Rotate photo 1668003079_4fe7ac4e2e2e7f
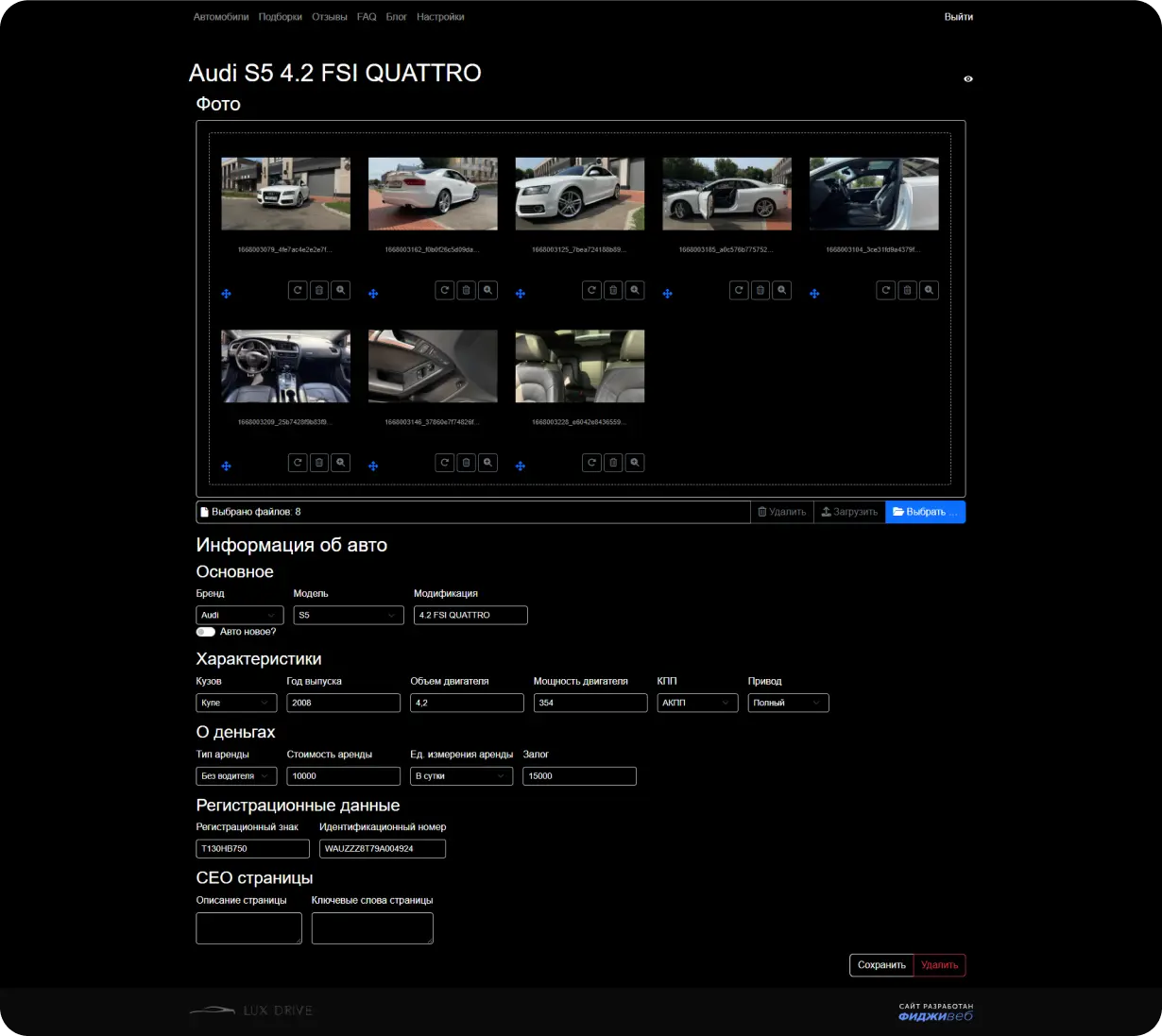This screenshot has width=1162, height=1036. (x=298, y=290)
